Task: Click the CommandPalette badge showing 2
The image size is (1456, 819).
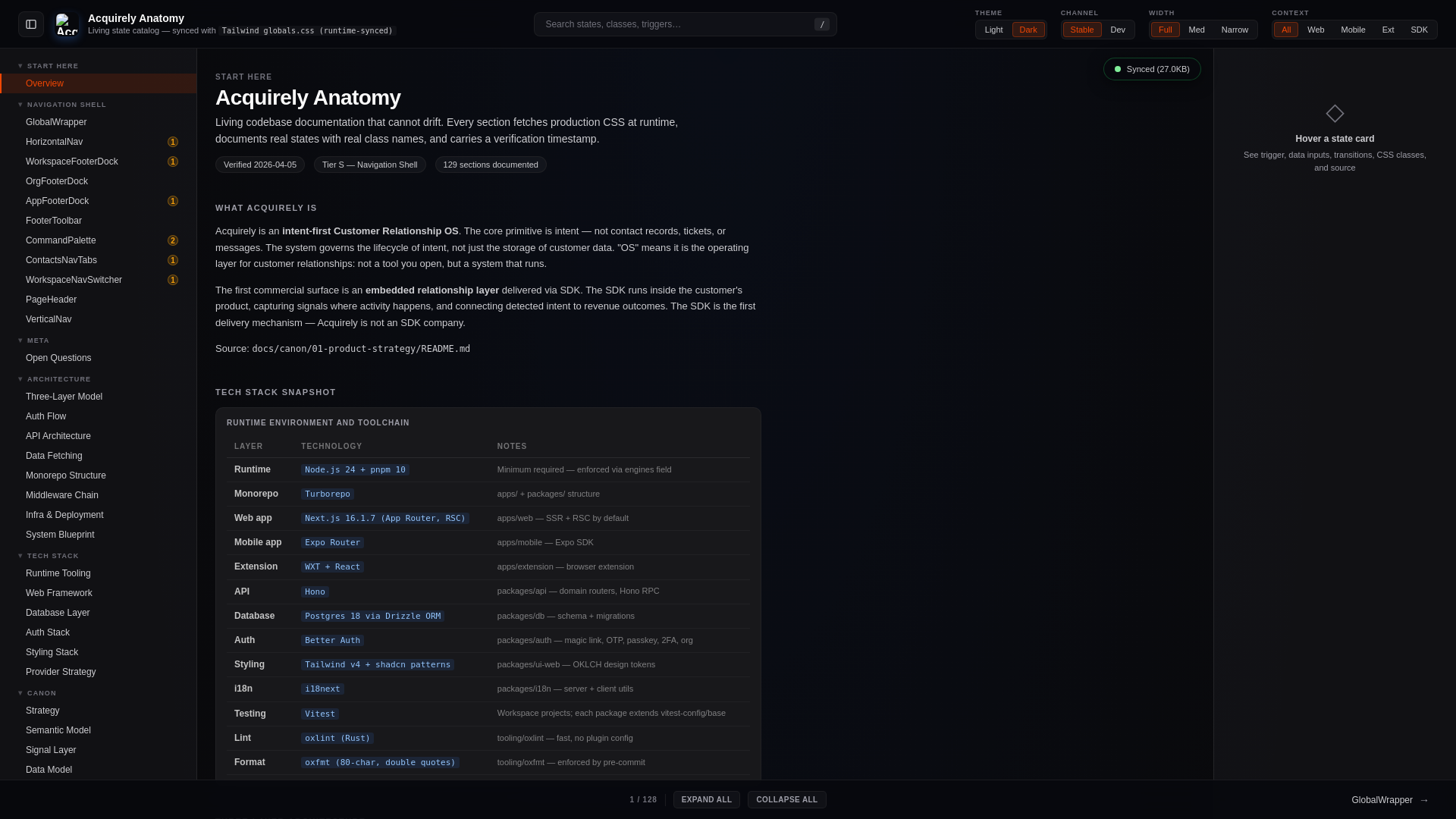Action: [173, 240]
